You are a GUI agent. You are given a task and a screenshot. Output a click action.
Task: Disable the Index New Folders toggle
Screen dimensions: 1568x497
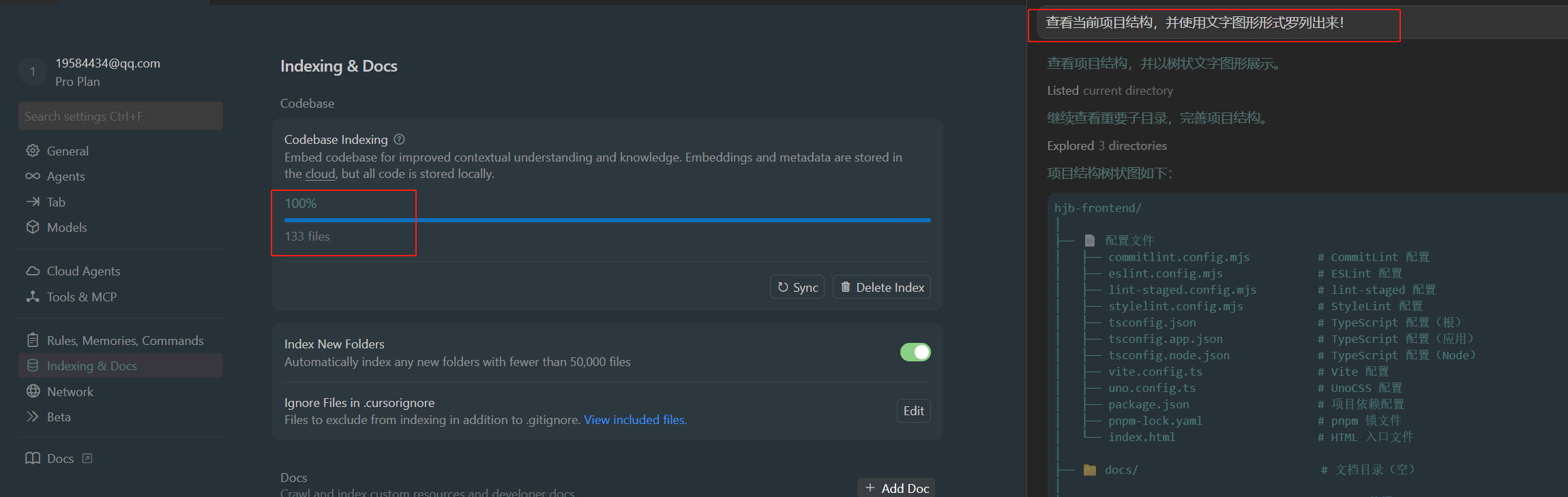coord(915,352)
